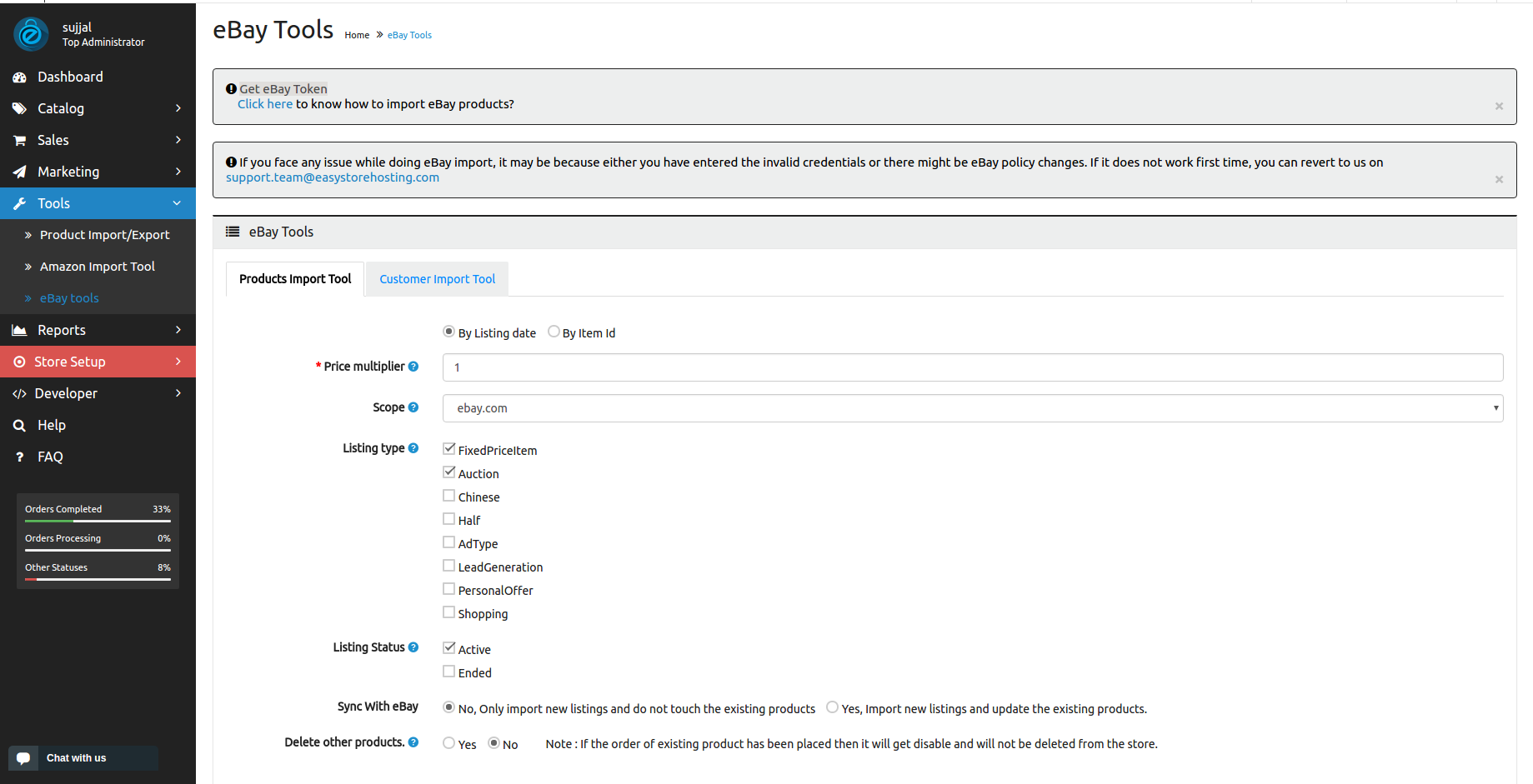This screenshot has height=784, width=1533.
Task: Uncheck Auction listing type
Action: [x=449, y=472]
